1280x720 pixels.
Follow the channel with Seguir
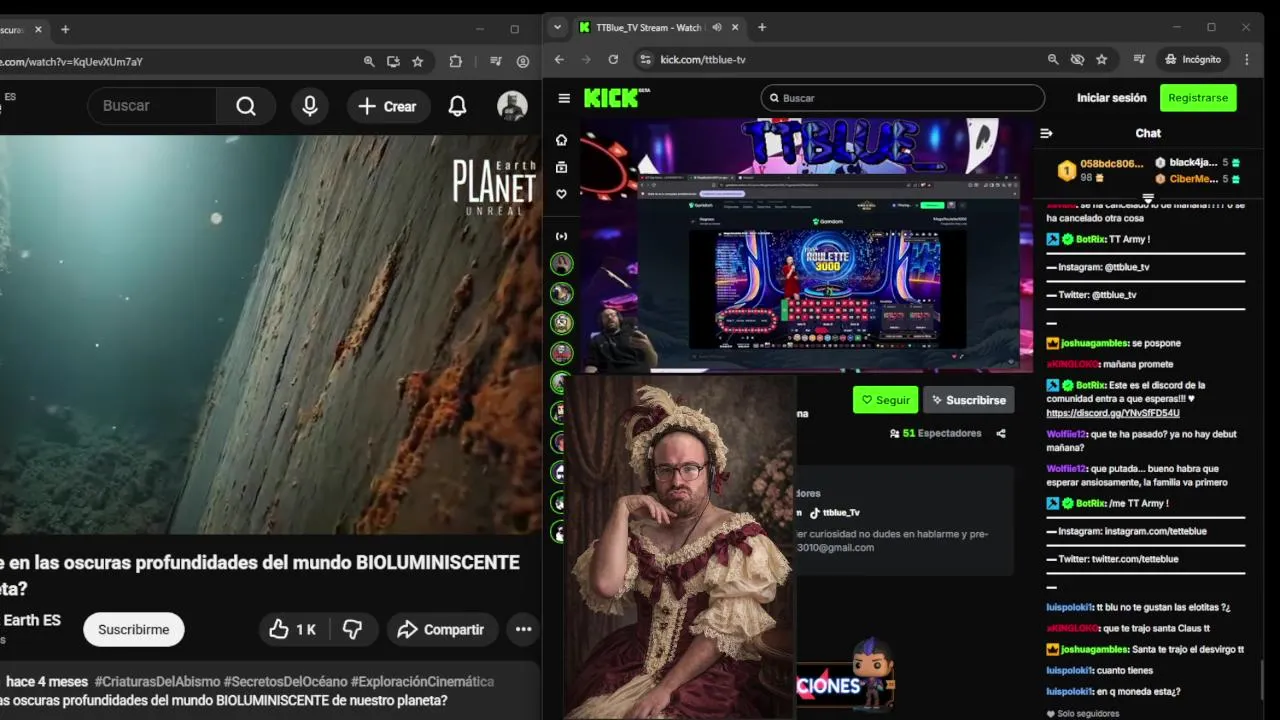(885, 400)
